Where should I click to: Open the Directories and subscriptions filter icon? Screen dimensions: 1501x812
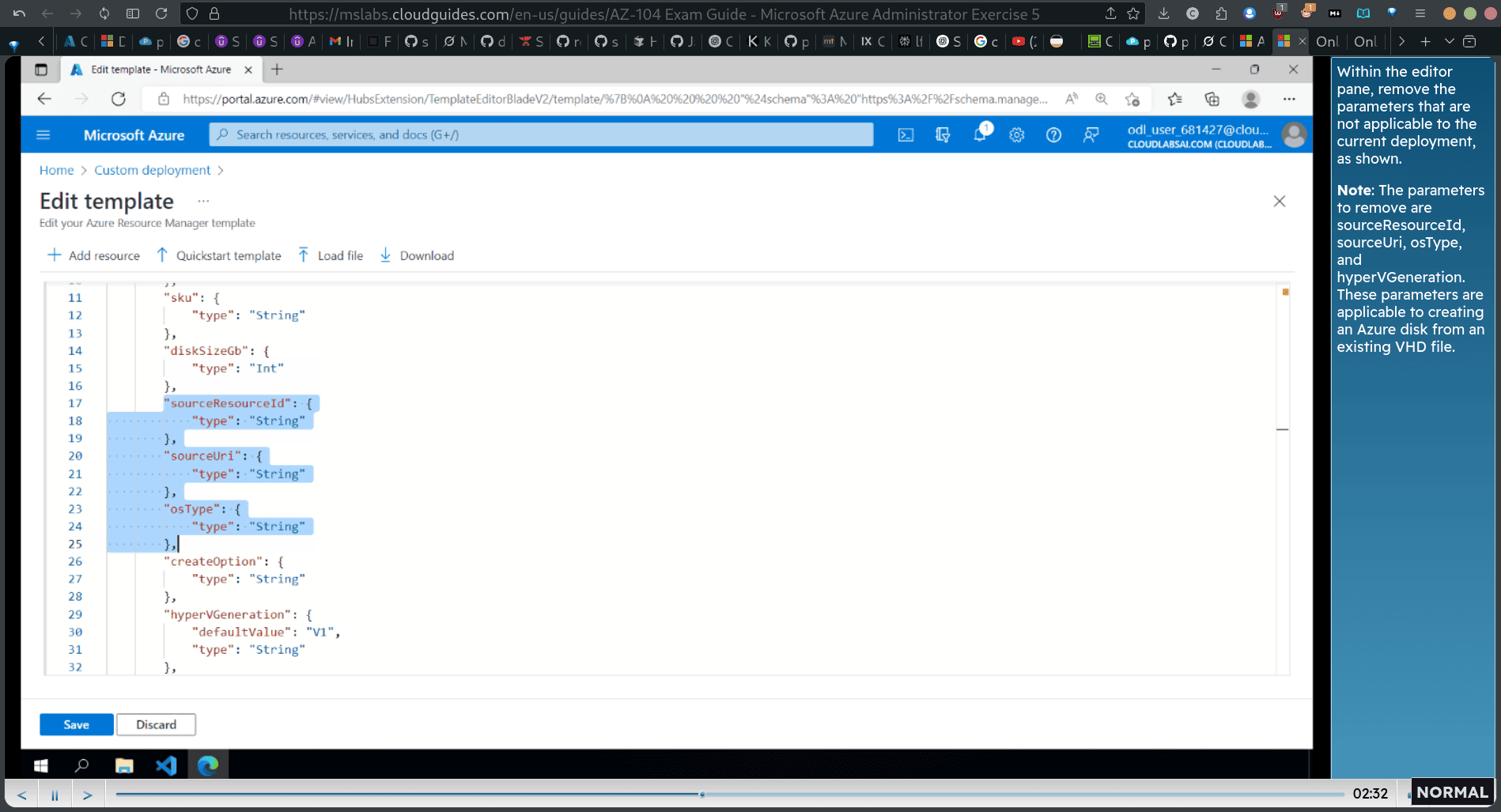[943, 135]
